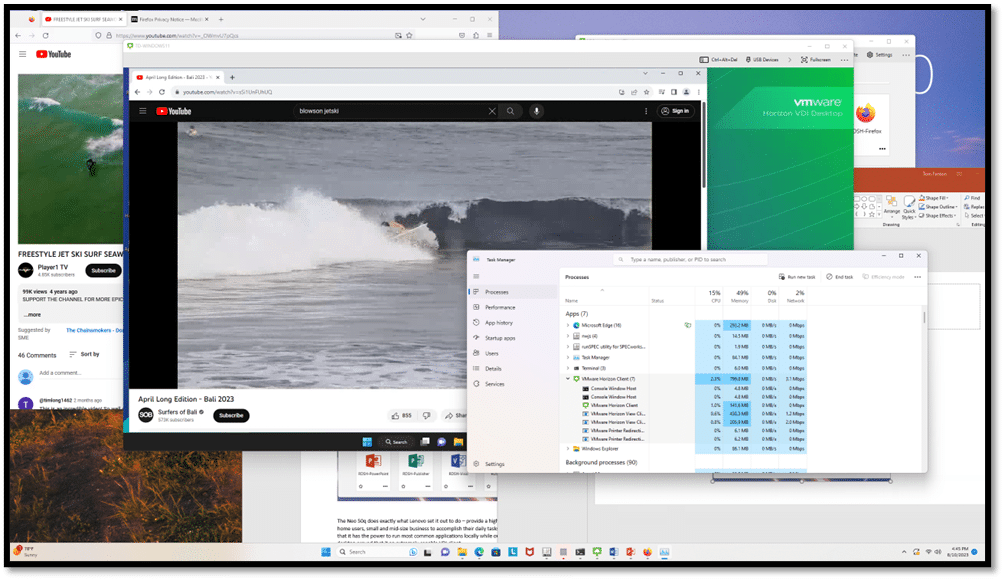Click YouTube search field with blowson jetski

tap(391, 111)
